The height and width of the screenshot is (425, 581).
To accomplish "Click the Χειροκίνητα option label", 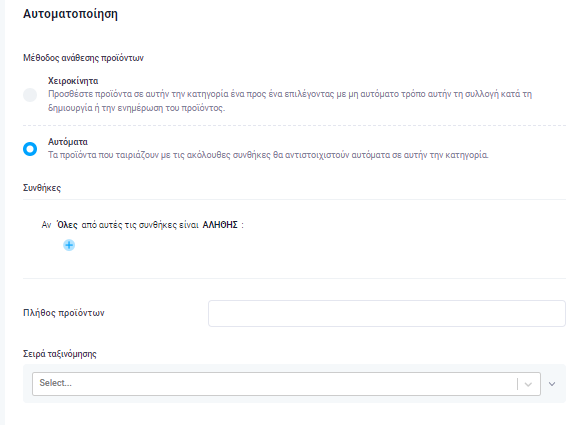I will coord(73,81).
